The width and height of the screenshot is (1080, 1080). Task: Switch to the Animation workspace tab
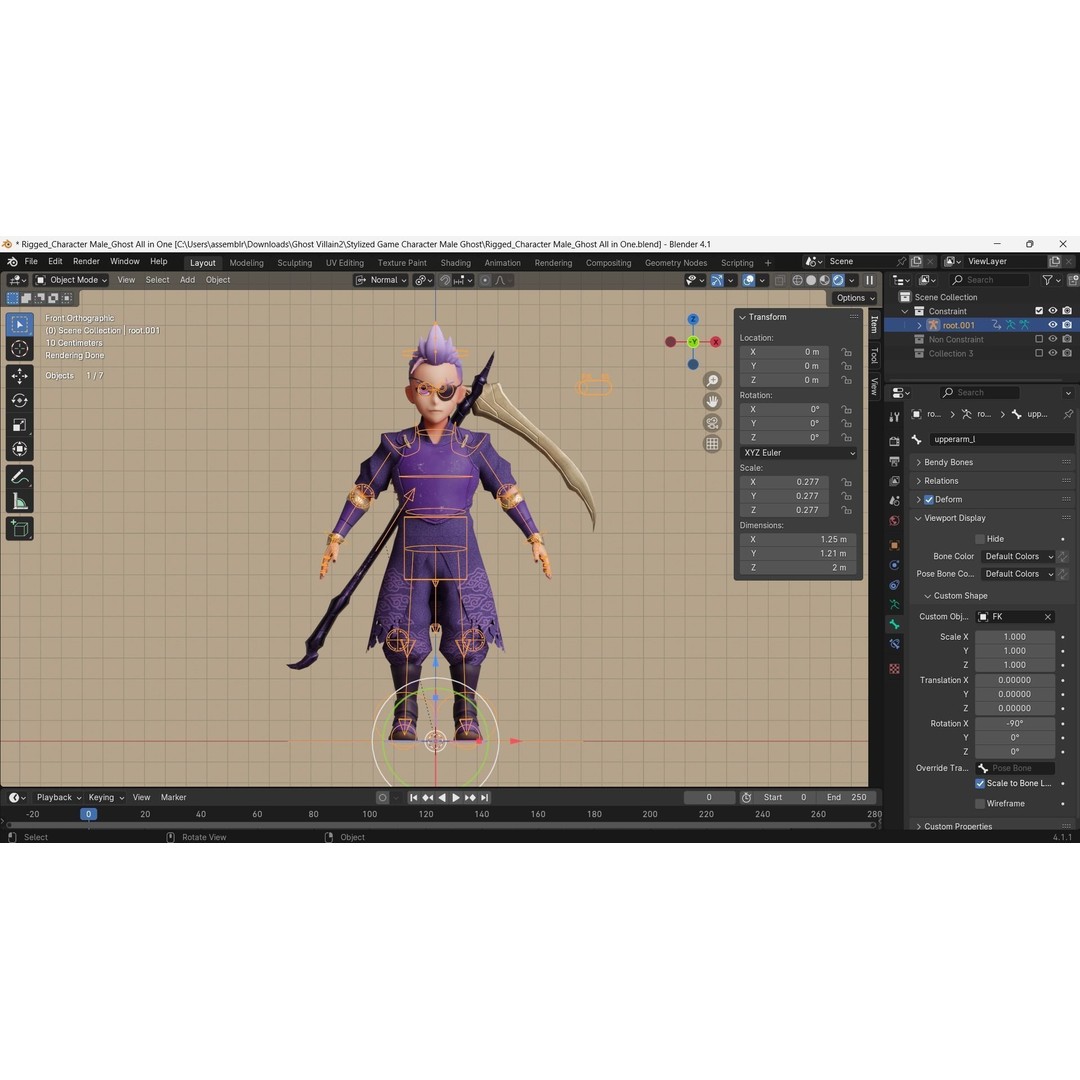point(503,262)
